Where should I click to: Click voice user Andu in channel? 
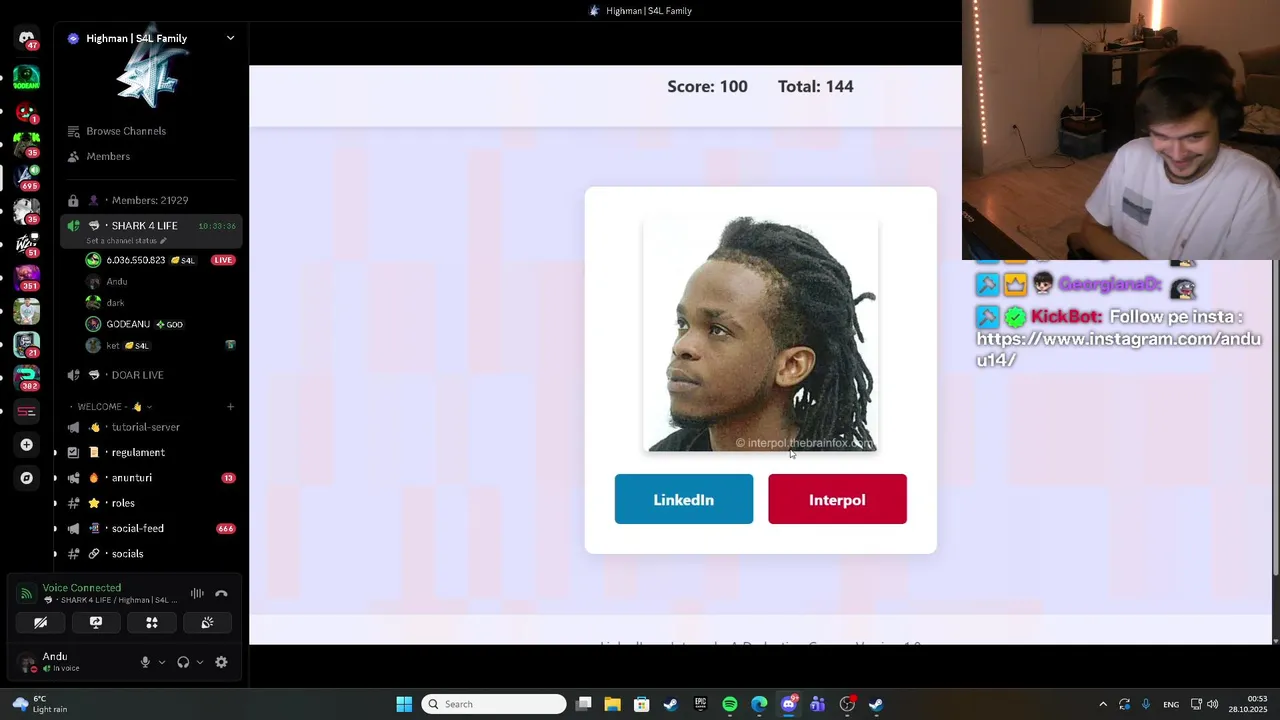point(160,282)
